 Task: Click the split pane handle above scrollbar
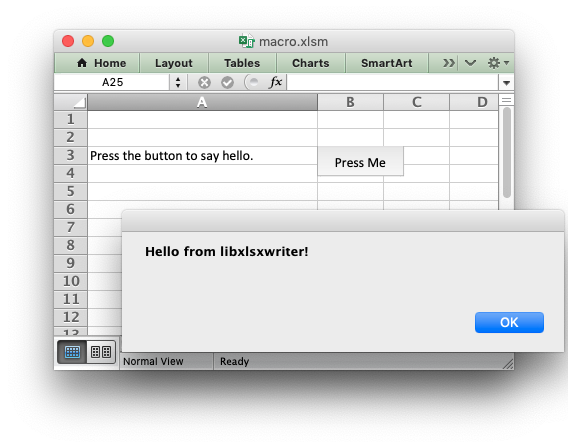506,100
